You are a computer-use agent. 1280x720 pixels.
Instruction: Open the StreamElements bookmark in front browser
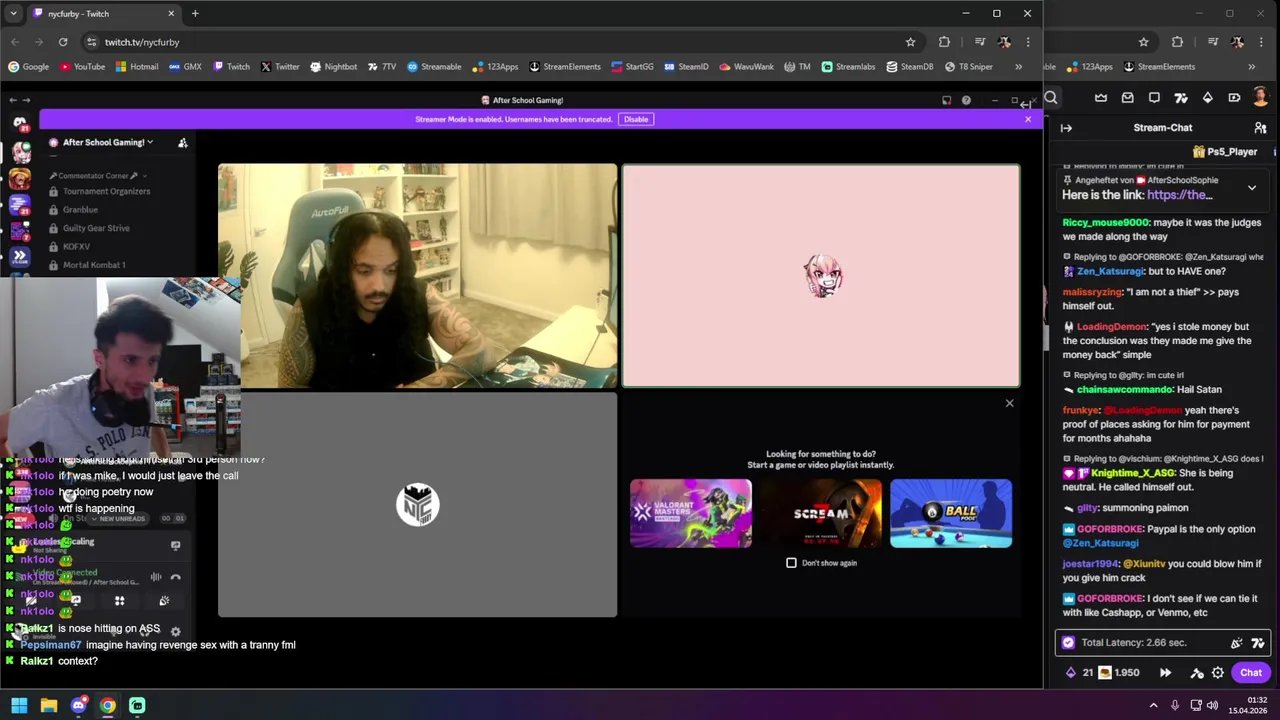coord(564,67)
